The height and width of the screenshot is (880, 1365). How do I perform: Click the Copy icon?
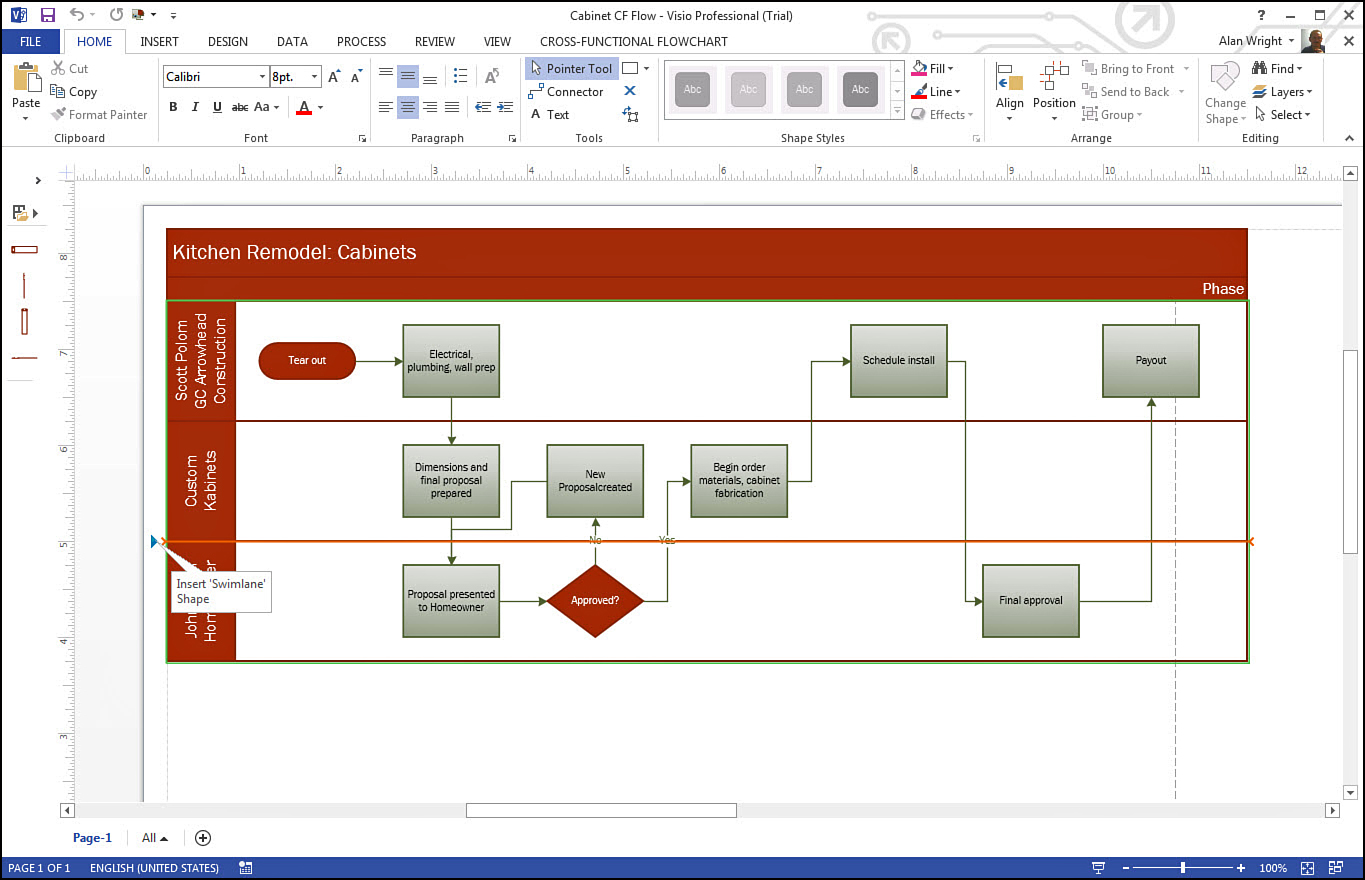(x=58, y=92)
